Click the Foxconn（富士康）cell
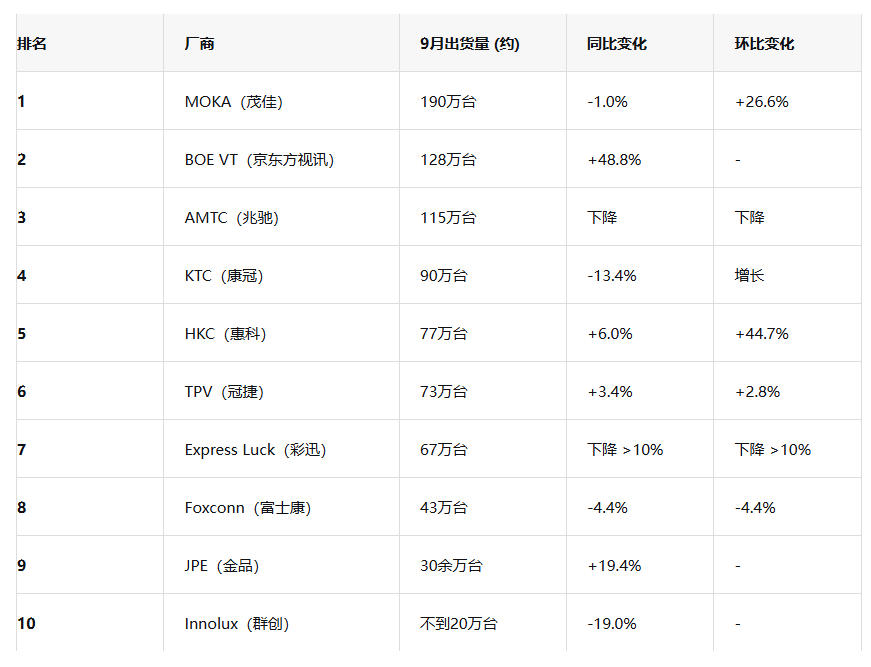This screenshot has height=667, width=871. 248,508
